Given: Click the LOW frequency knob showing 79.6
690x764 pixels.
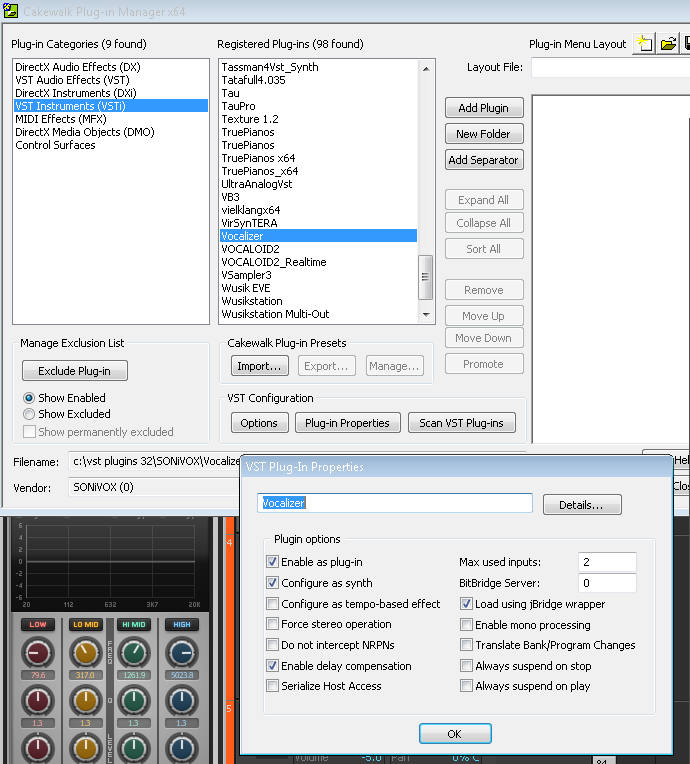Looking at the screenshot, I should coord(38,653).
